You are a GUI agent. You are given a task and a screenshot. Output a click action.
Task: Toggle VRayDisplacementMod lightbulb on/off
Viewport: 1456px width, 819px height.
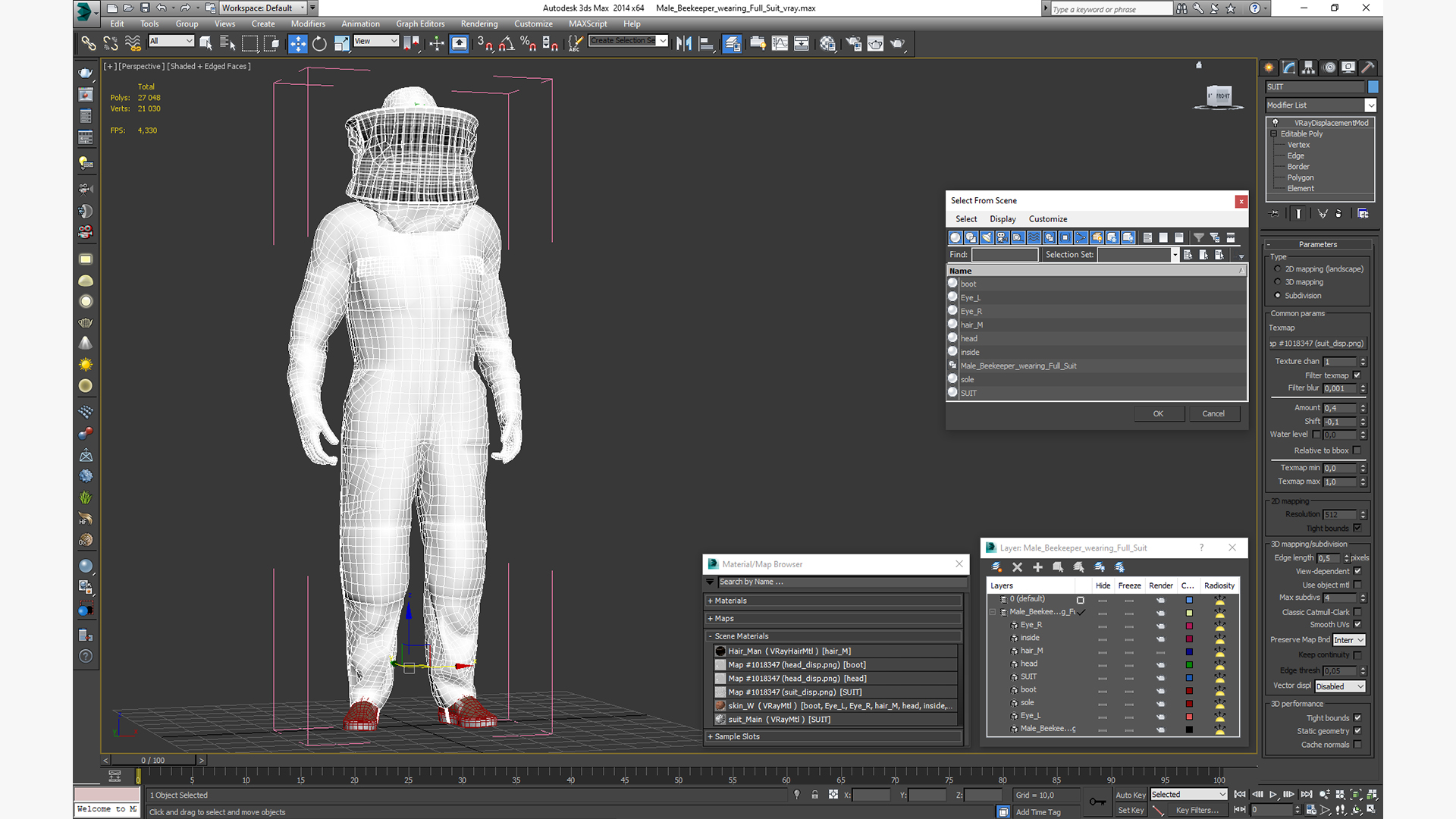coord(1276,123)
